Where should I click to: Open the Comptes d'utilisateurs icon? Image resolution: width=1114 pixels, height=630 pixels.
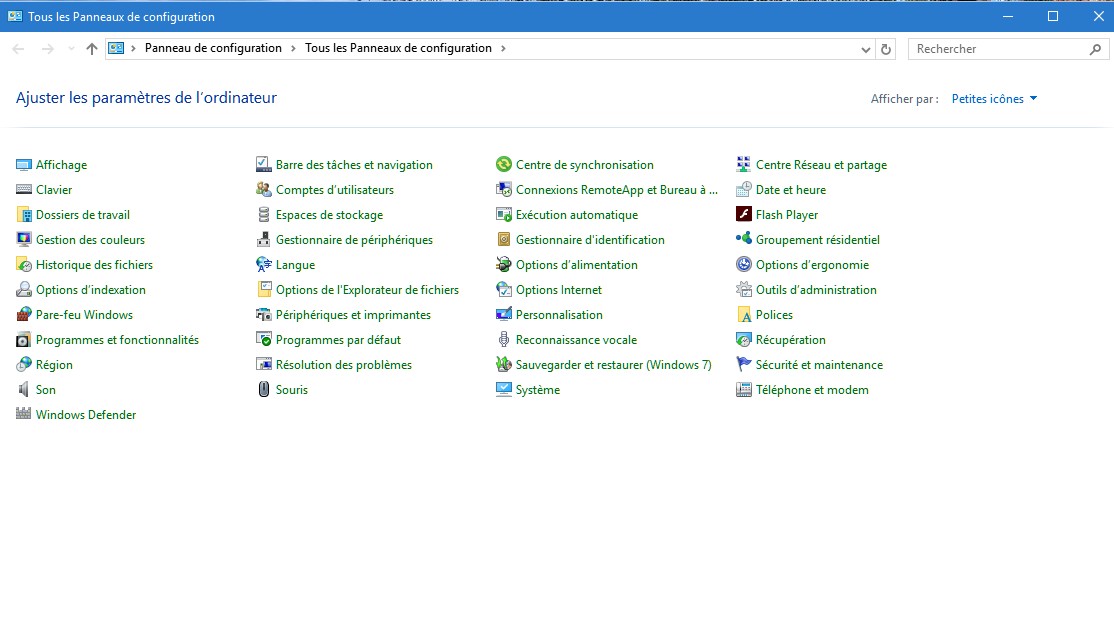pyautogui.click(x=264, y=190)
